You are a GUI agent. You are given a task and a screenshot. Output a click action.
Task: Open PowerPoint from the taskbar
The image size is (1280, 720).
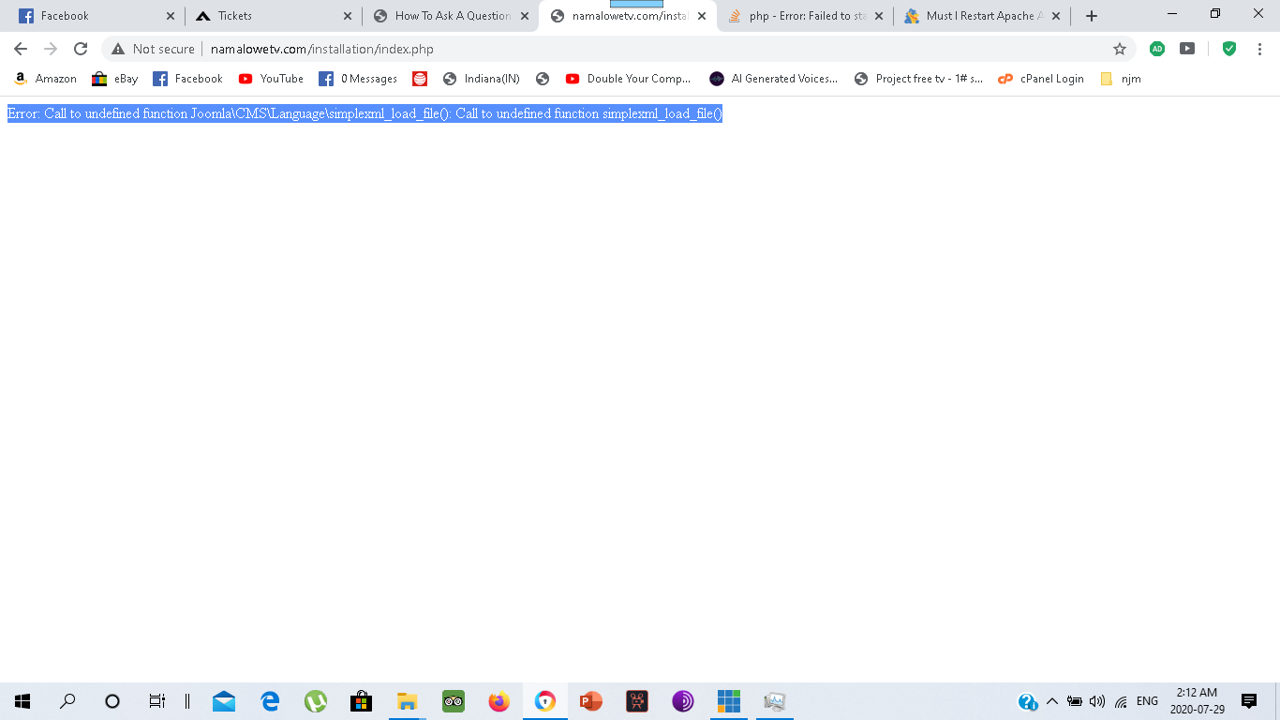click(x=591, y=701)
